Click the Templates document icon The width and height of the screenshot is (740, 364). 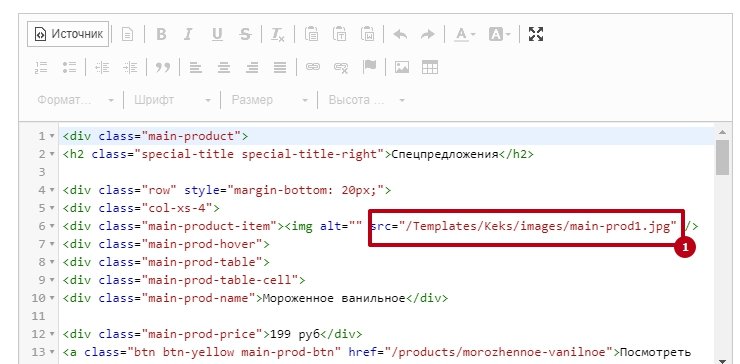(x=127, y=34)
